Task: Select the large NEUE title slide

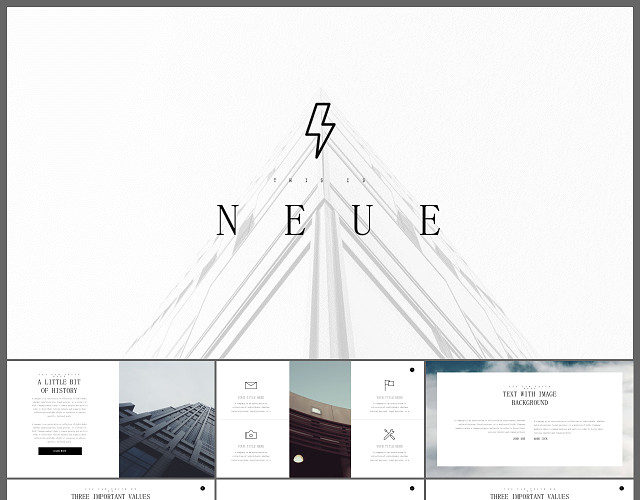Action: pyautogui.click(x=320, y=182)
